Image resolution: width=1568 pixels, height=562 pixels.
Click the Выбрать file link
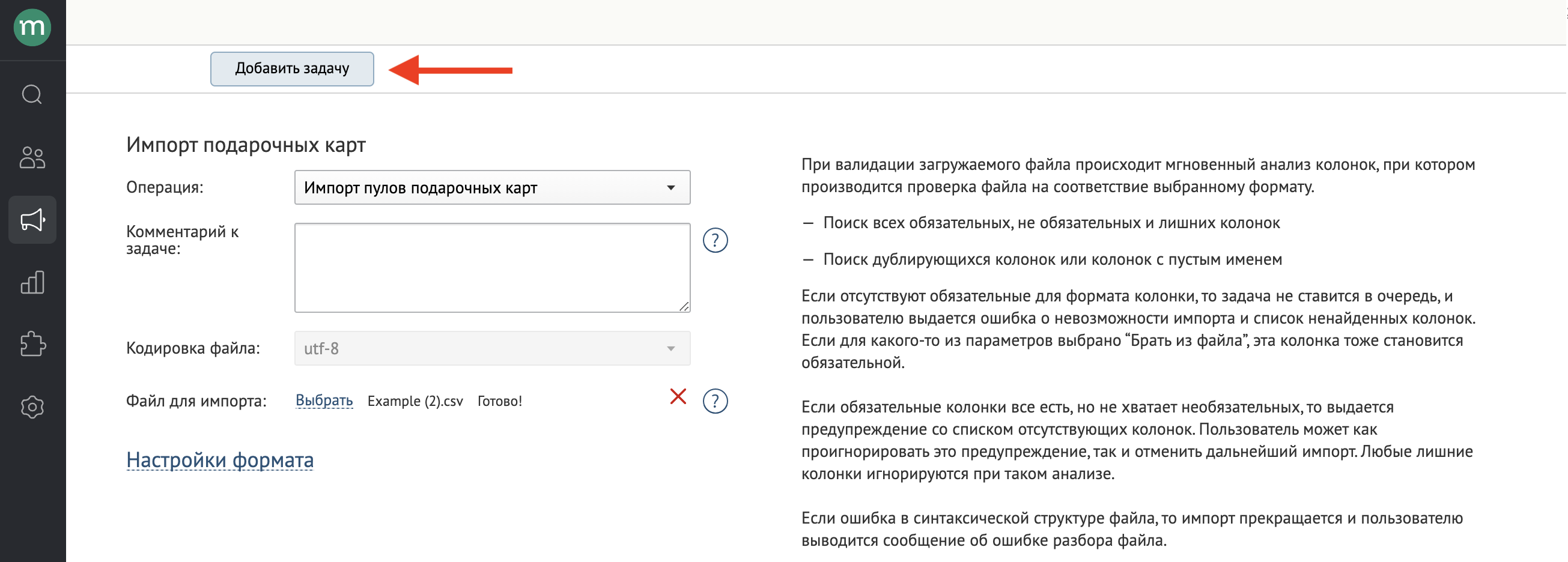click(324, 401)
